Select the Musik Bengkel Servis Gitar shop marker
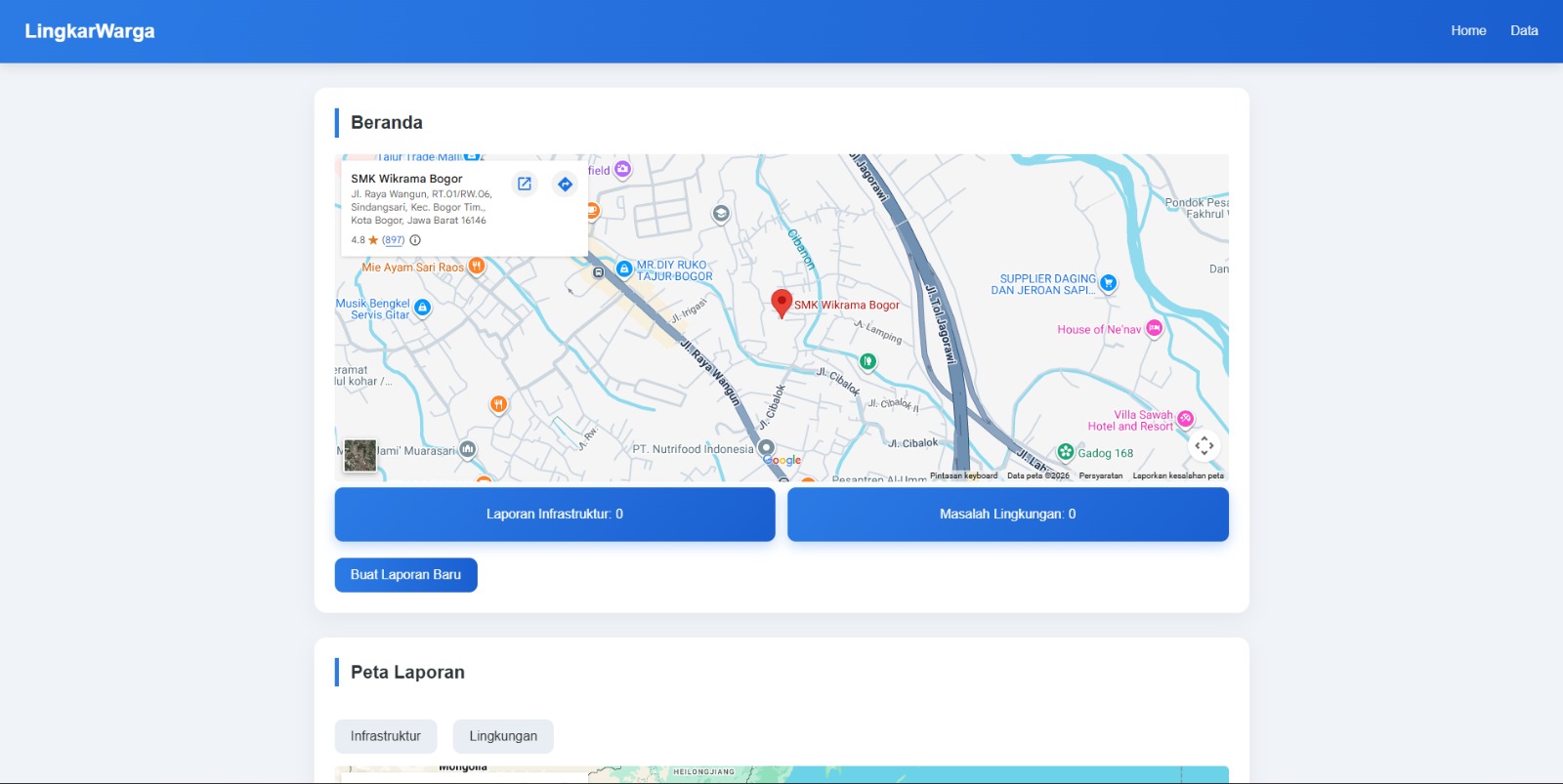 [422, 308]
